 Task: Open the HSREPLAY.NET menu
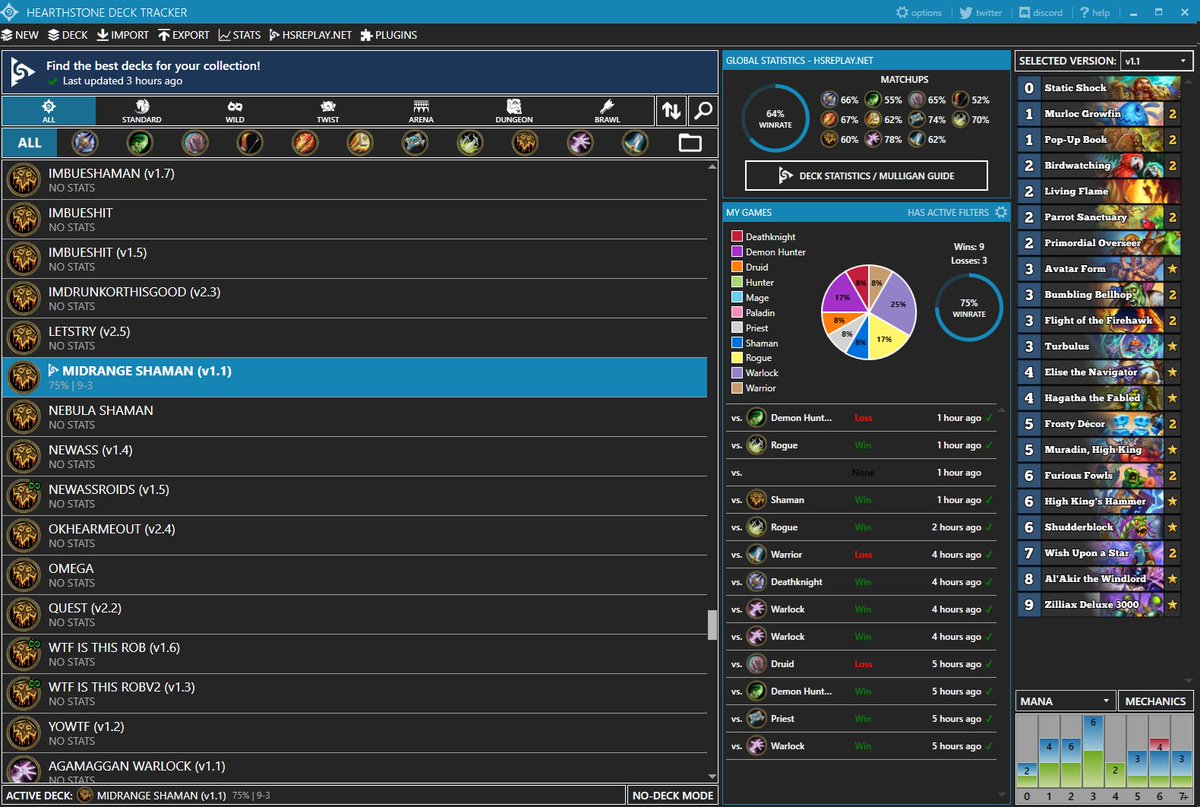tap(311, 35)
